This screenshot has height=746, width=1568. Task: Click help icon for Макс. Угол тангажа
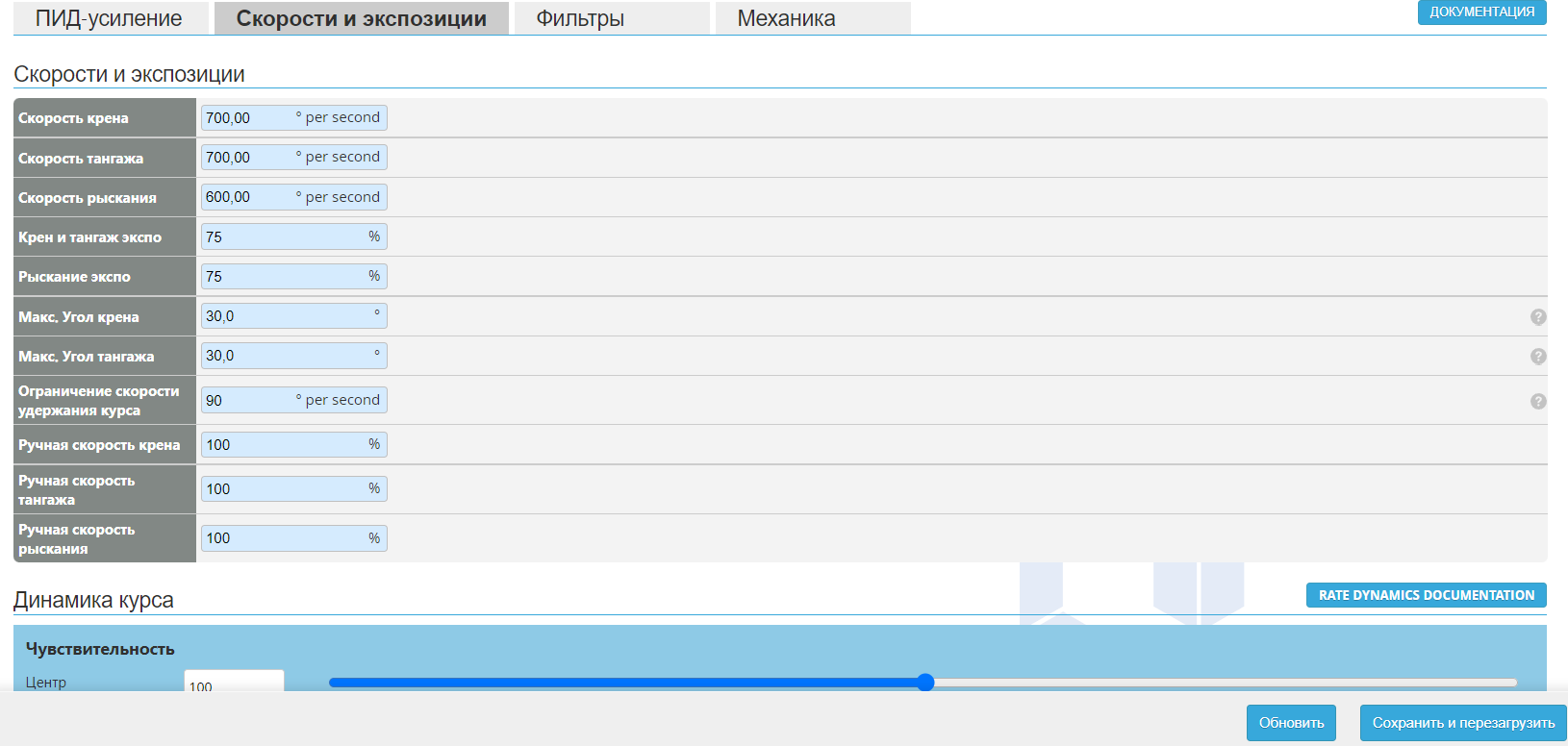coord(1537,357)
